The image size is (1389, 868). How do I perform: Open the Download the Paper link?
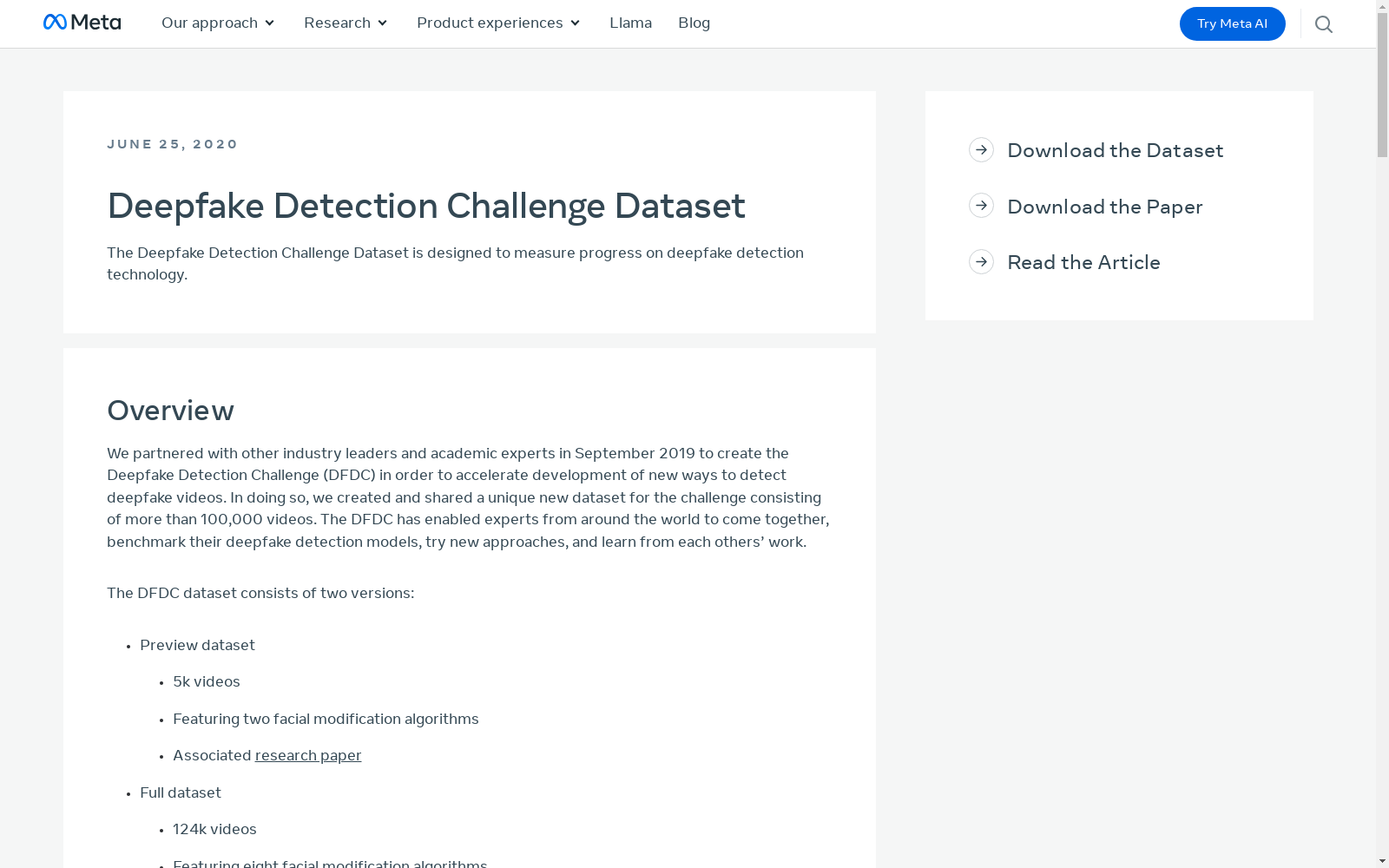(x=1104, y=207)
